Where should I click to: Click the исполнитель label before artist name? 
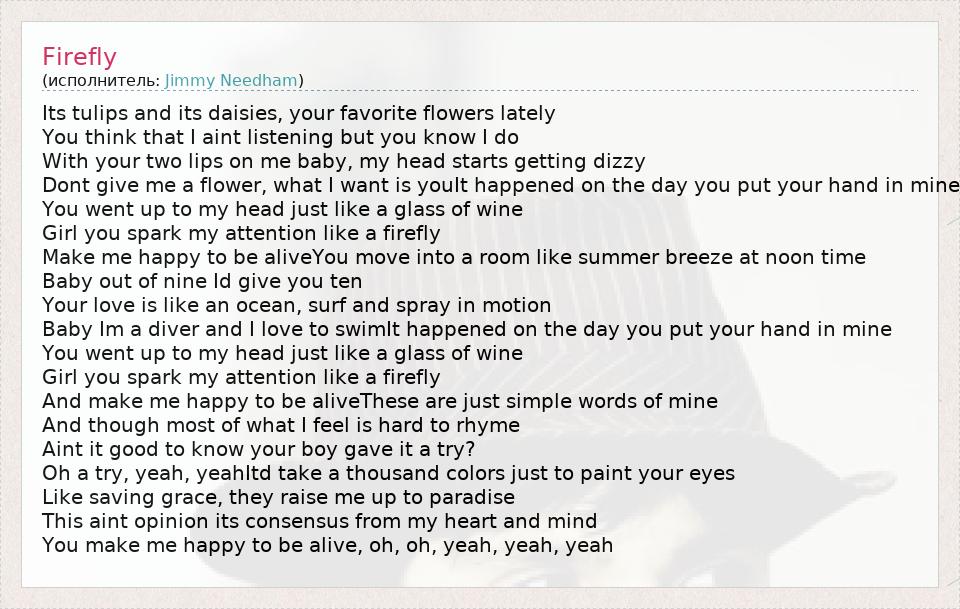101,80
